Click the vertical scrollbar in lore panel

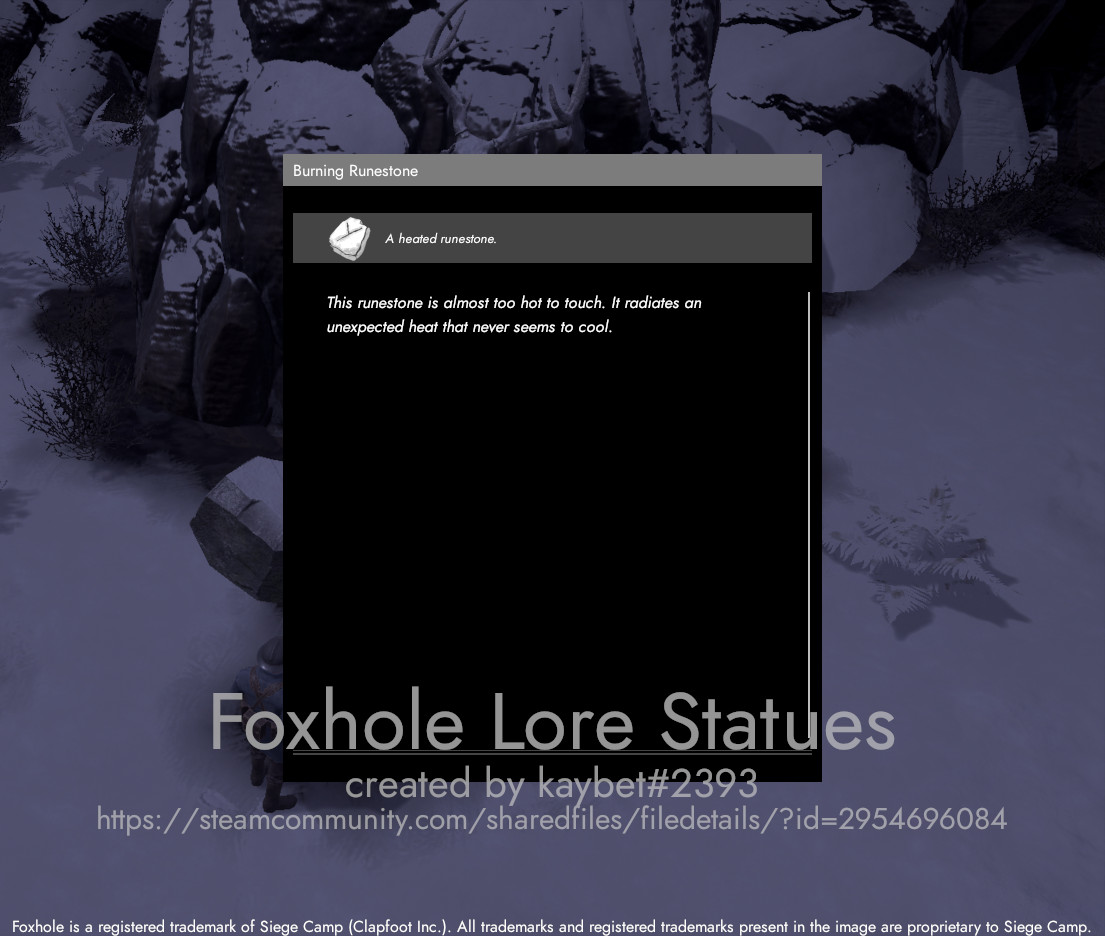[809, 500]
